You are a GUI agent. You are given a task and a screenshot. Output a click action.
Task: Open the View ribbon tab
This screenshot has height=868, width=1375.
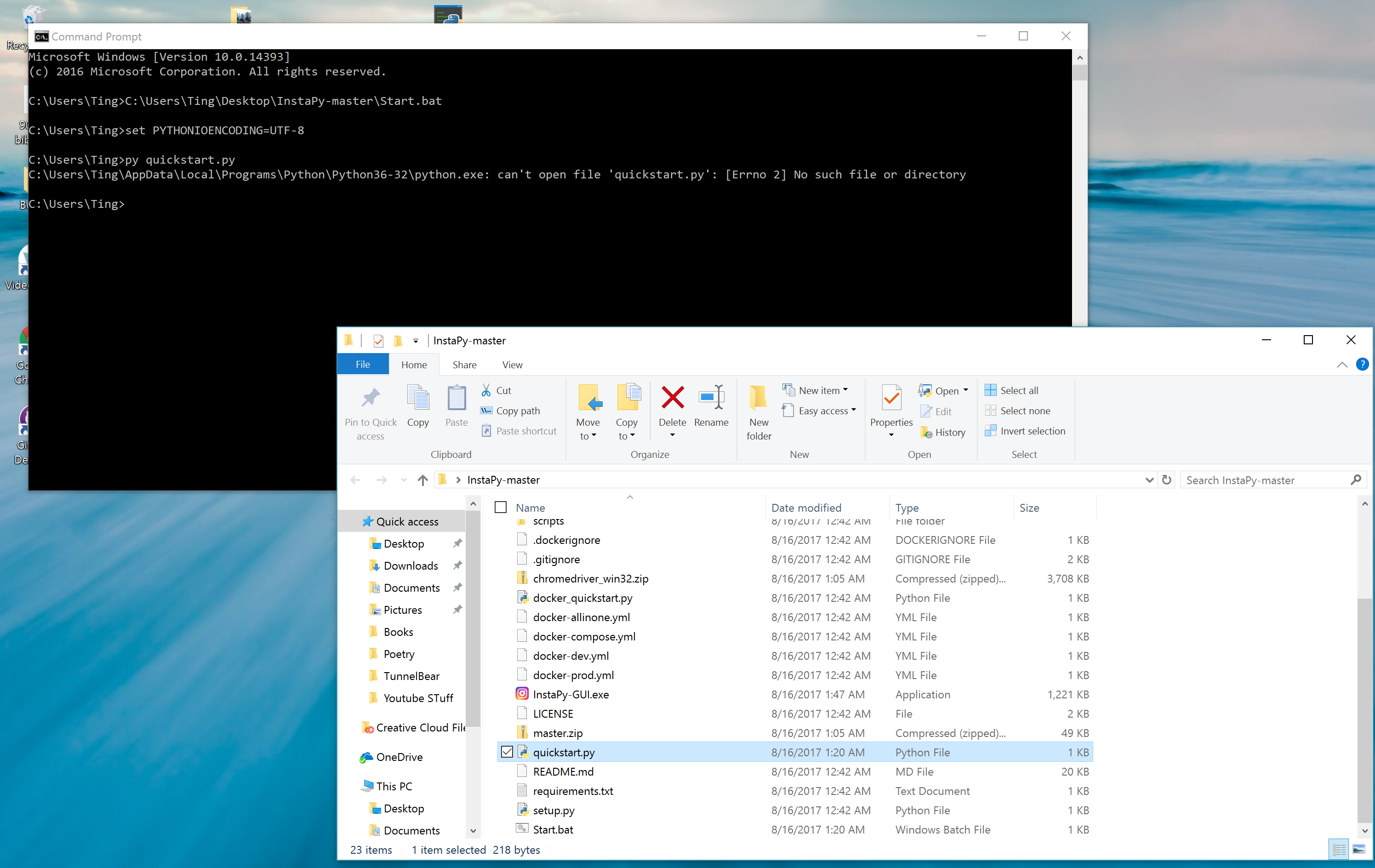(512, 364)
